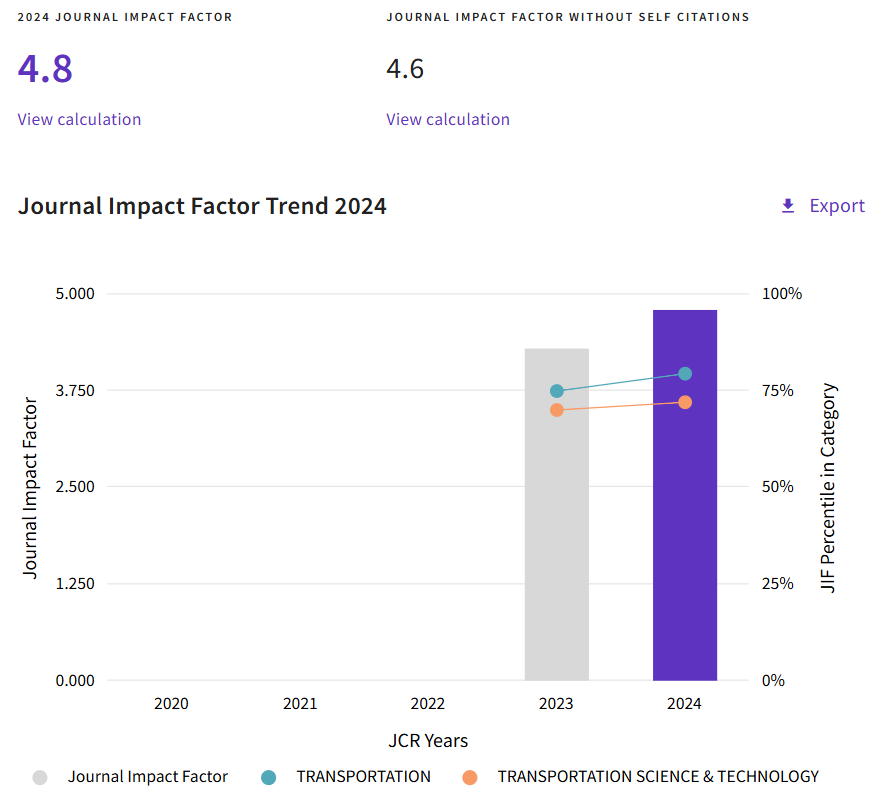The height and width of the screenshot is (805, 875).
Task: Hide the TRANSPORTATION series via its legend label
Action: click(363, 777)
